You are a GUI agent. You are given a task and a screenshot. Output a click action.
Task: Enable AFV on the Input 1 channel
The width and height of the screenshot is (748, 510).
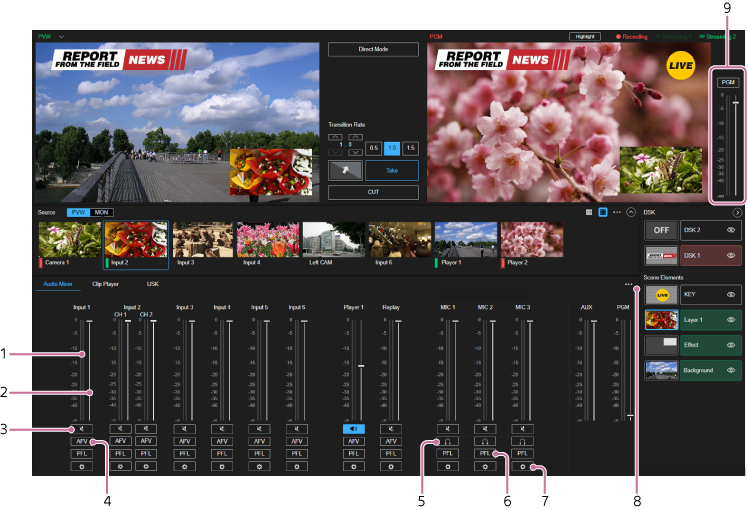click(x=81, y=441)
